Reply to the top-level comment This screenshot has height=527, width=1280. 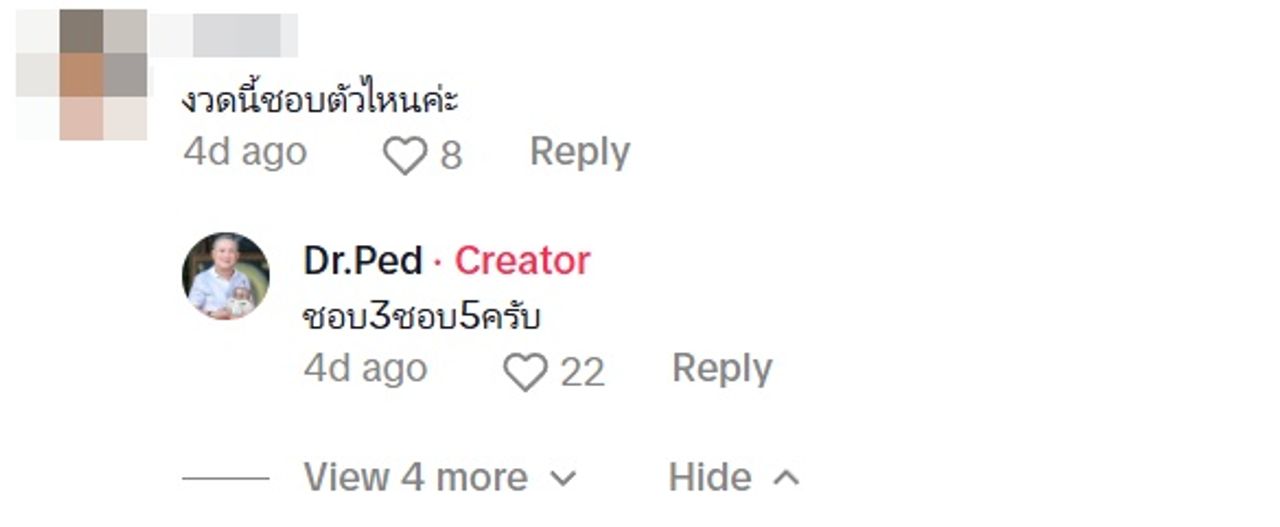(x=580, y=152)
